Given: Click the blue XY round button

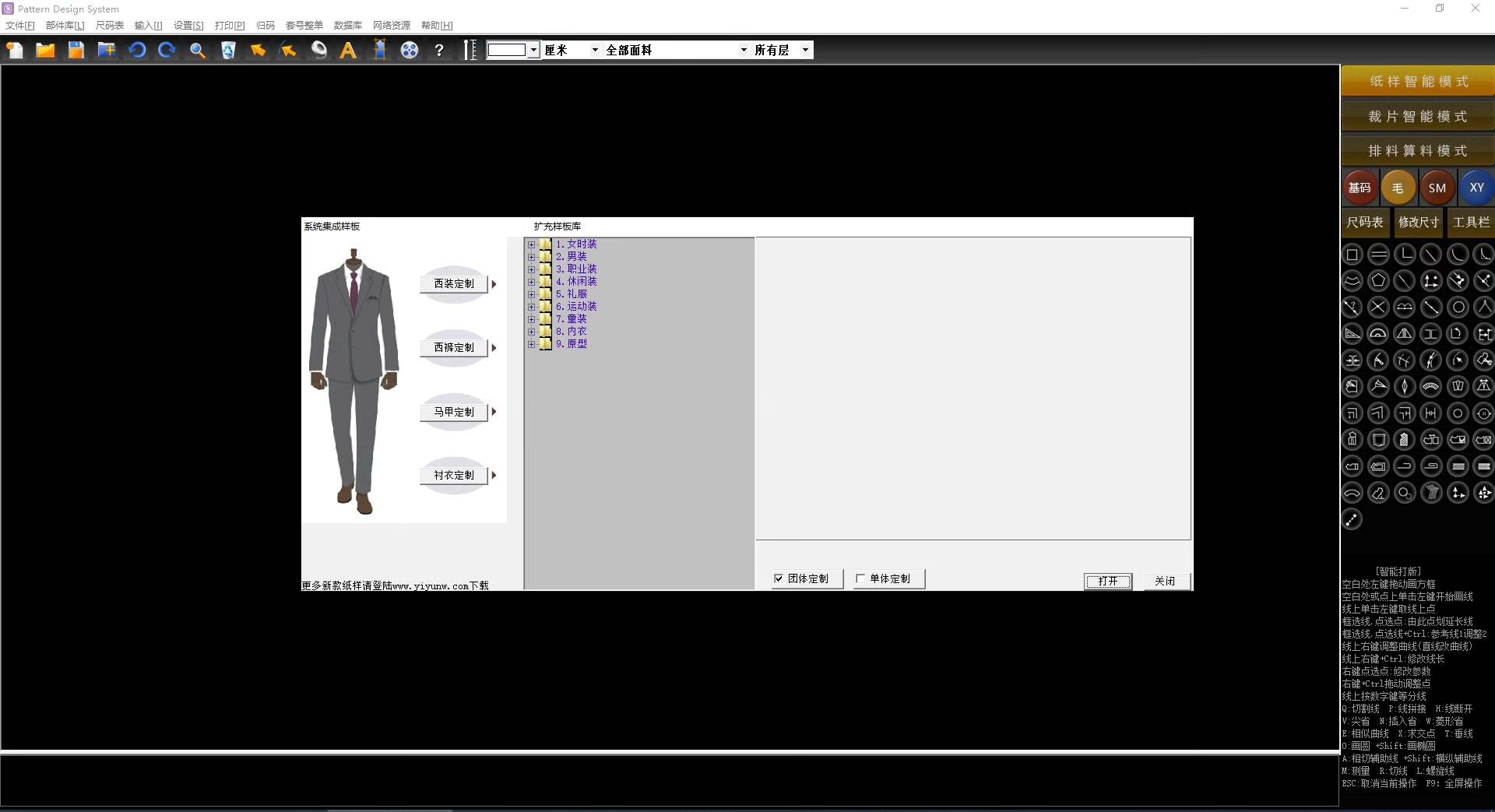Looking at the screenshot, I should (x=1476, y=188).
